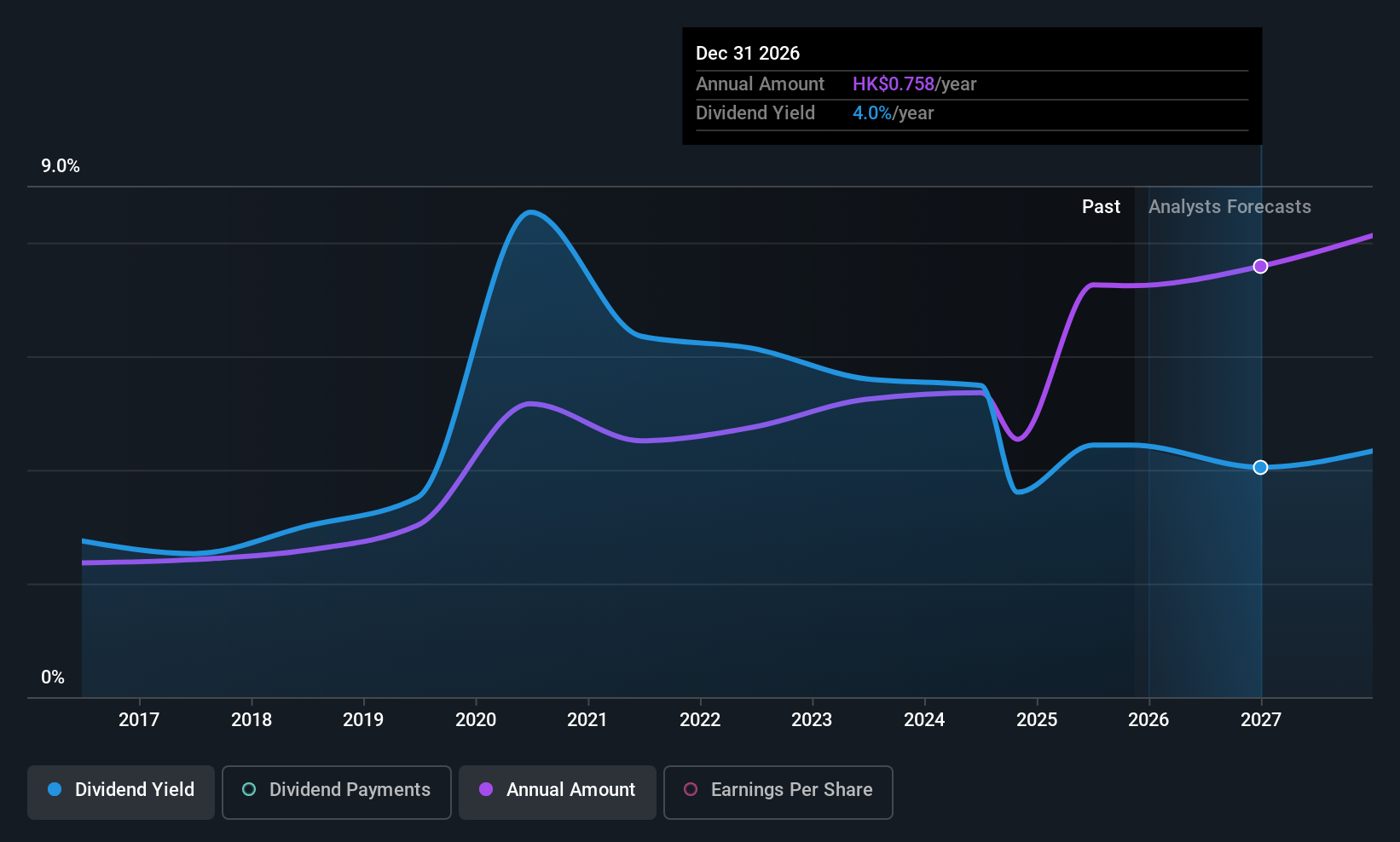Select the blue marker on the yield line

tap(1260, 467)
